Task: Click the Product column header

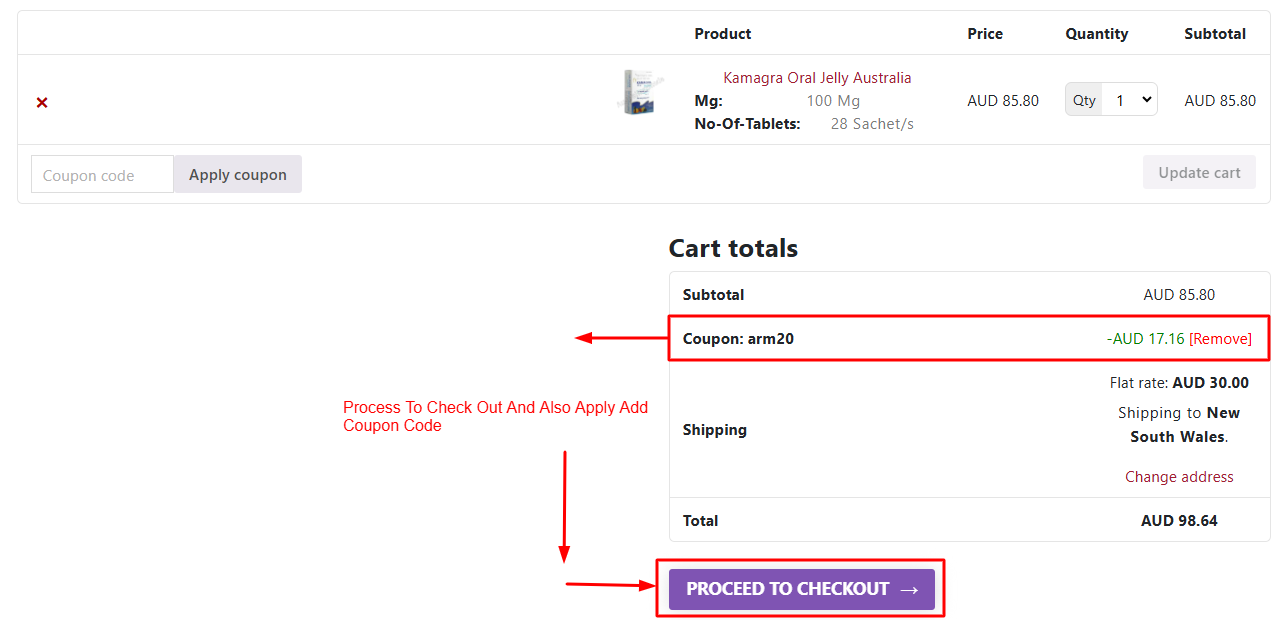Action: tap(723, 34)
